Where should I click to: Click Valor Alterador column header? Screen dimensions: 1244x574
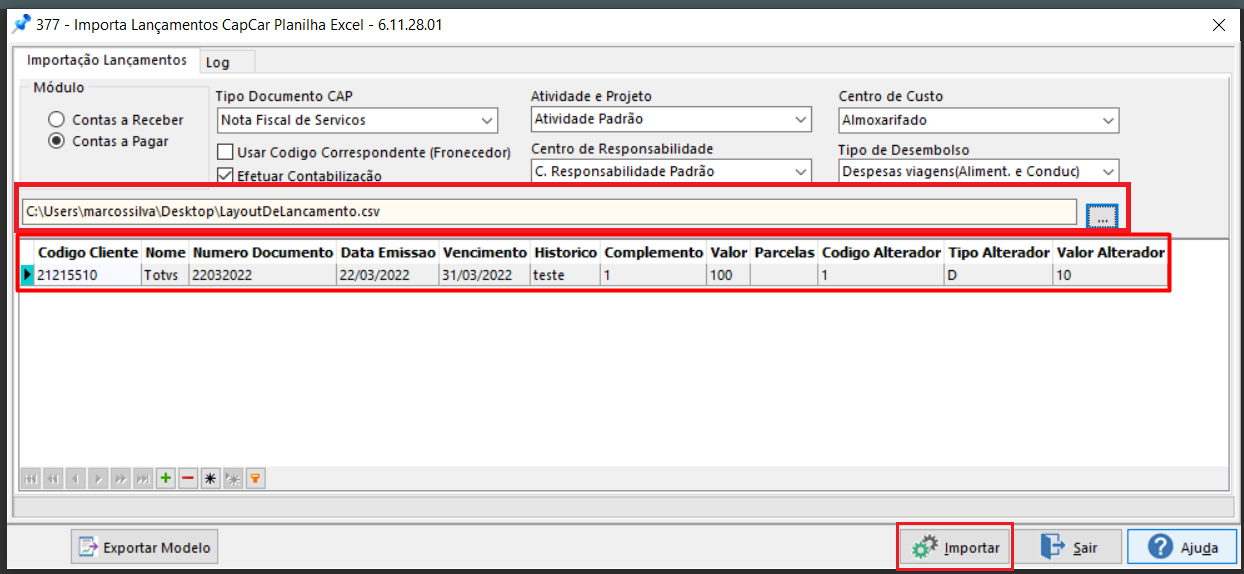(1110, 253)
